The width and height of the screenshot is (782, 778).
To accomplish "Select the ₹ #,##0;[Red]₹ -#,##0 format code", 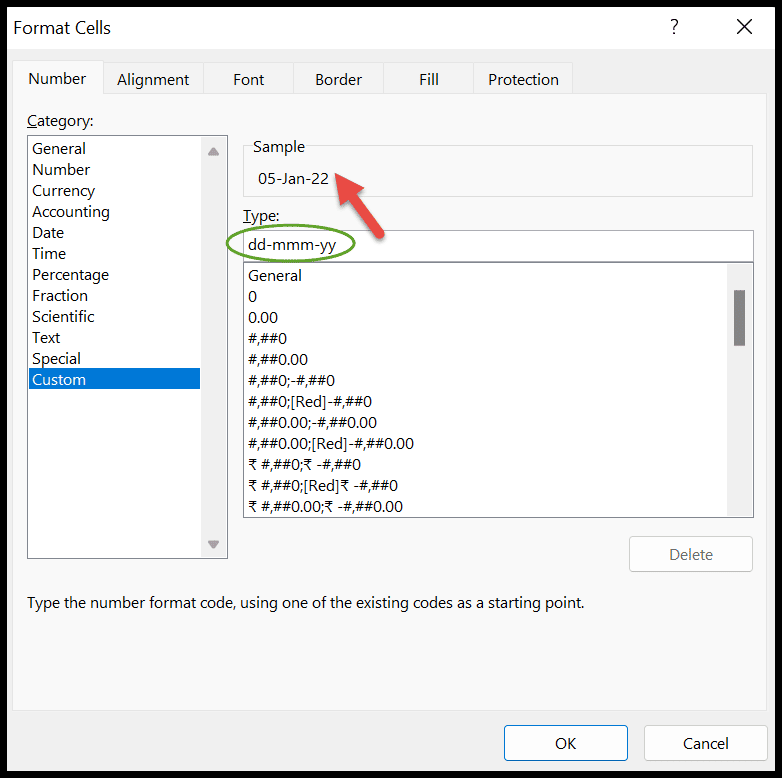I will [485, 485].
